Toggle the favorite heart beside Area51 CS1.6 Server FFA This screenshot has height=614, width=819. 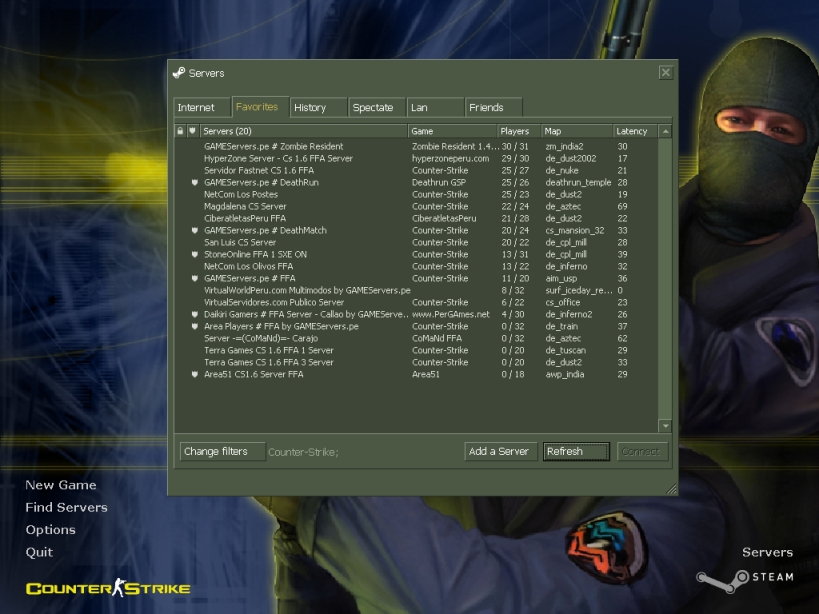[x=194, y=375]
